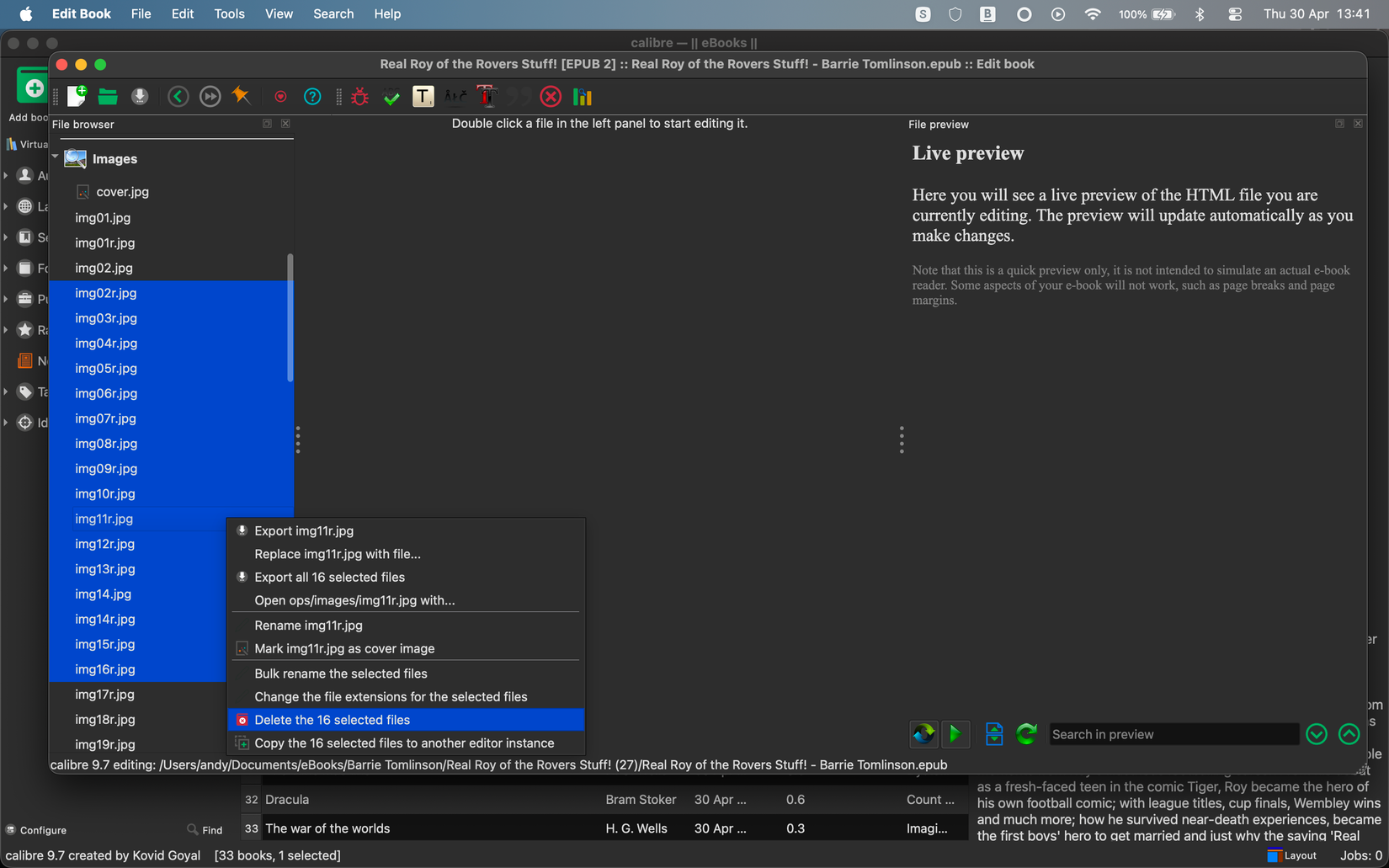Open the special characters Ałč icon
The width and height of the screenshot is (1389, 868).
455,97
